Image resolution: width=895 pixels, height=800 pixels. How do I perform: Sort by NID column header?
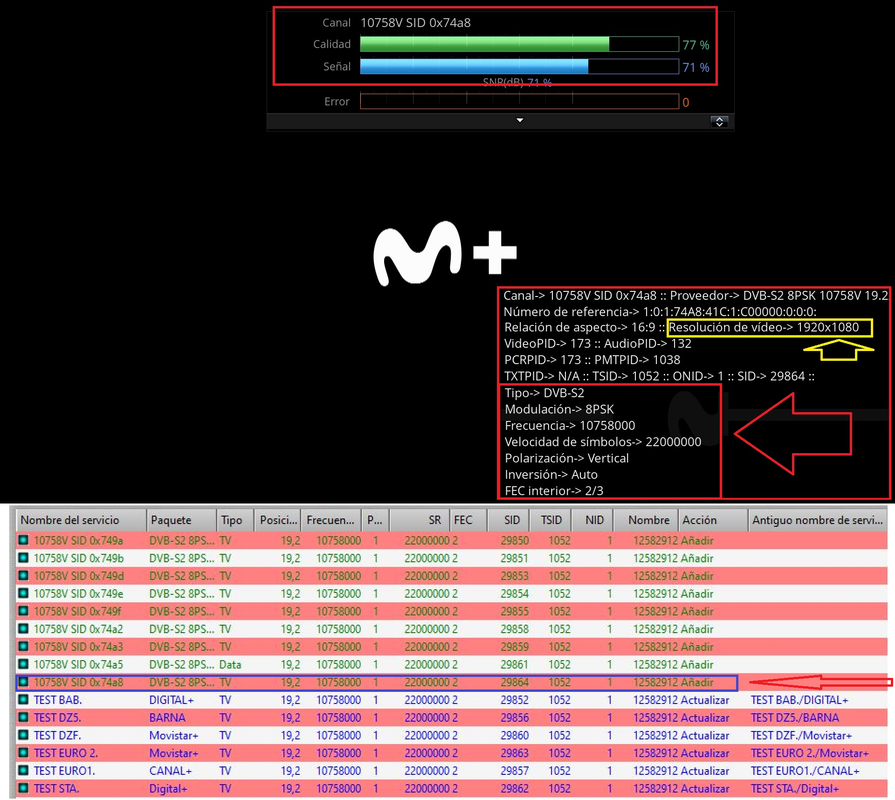tap(591, 520)
